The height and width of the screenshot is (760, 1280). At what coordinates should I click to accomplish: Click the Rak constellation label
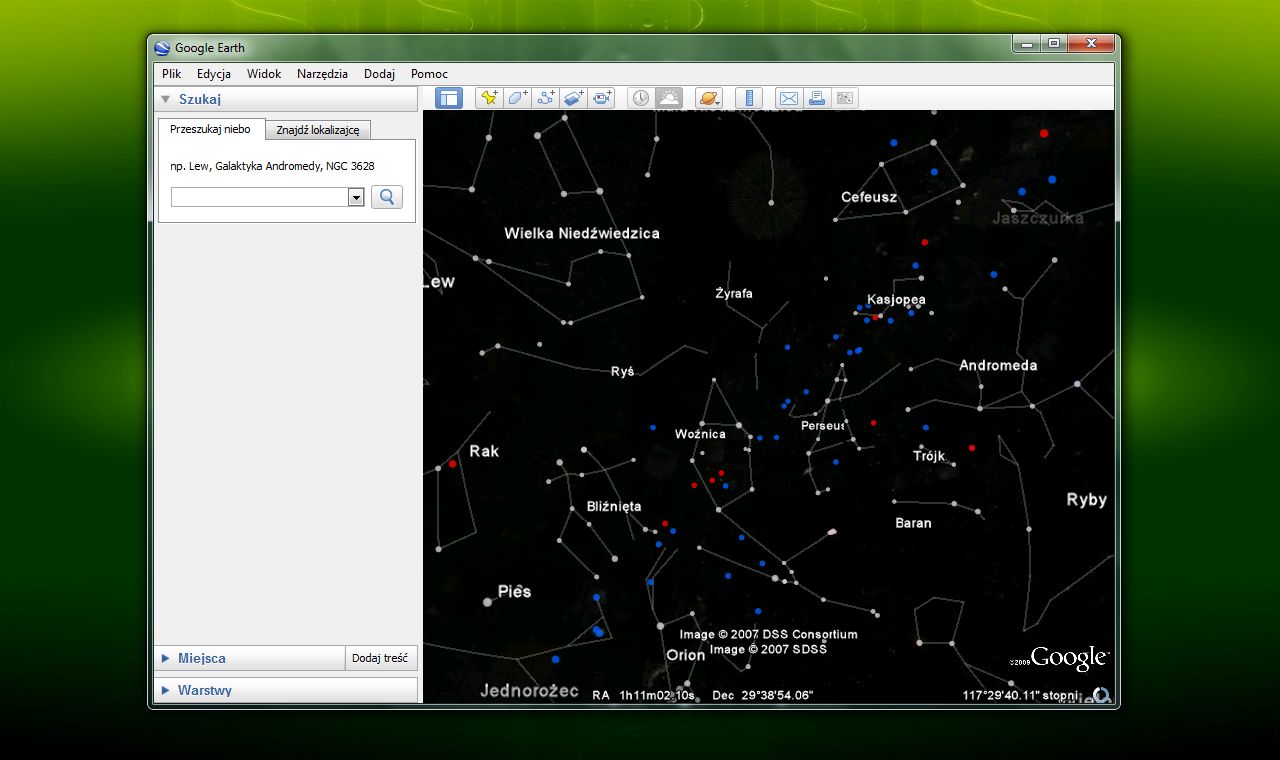484,451
